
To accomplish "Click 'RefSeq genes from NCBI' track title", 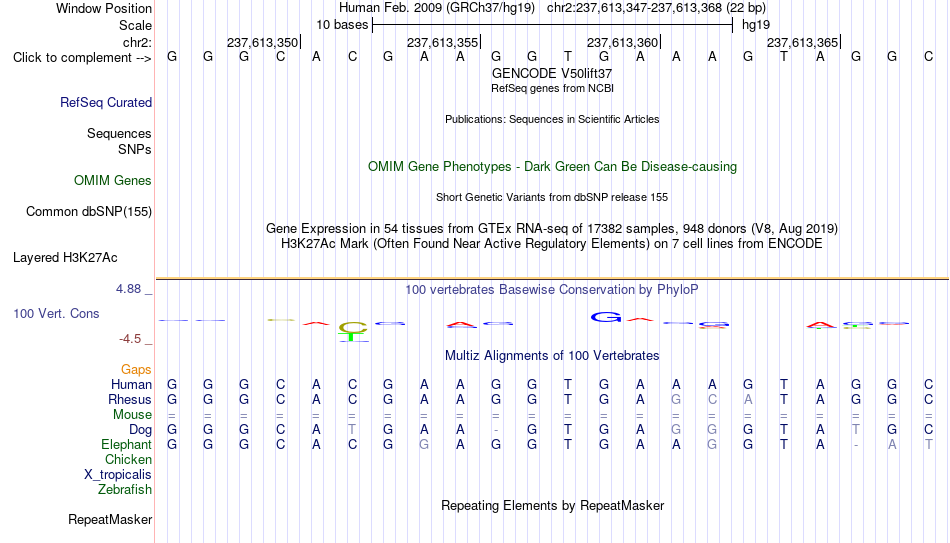I will point(552,88).
